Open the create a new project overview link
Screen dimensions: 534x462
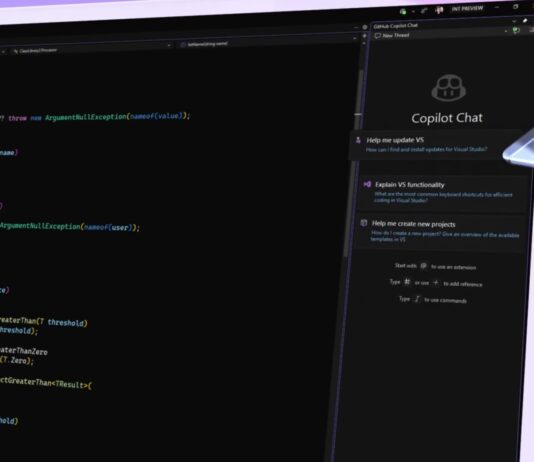pos(444,236)
